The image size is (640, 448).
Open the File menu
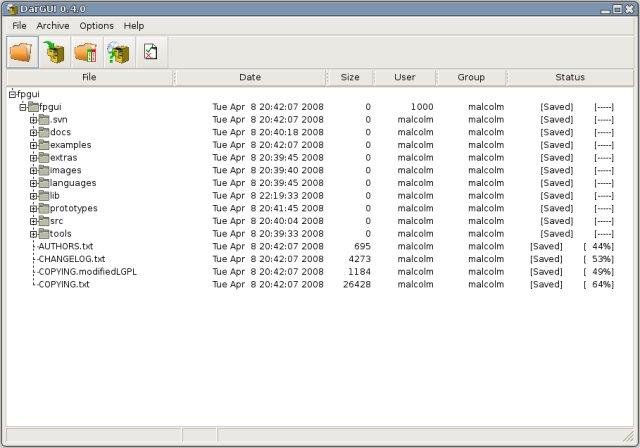pyautogui.click(x=19, y=25)
